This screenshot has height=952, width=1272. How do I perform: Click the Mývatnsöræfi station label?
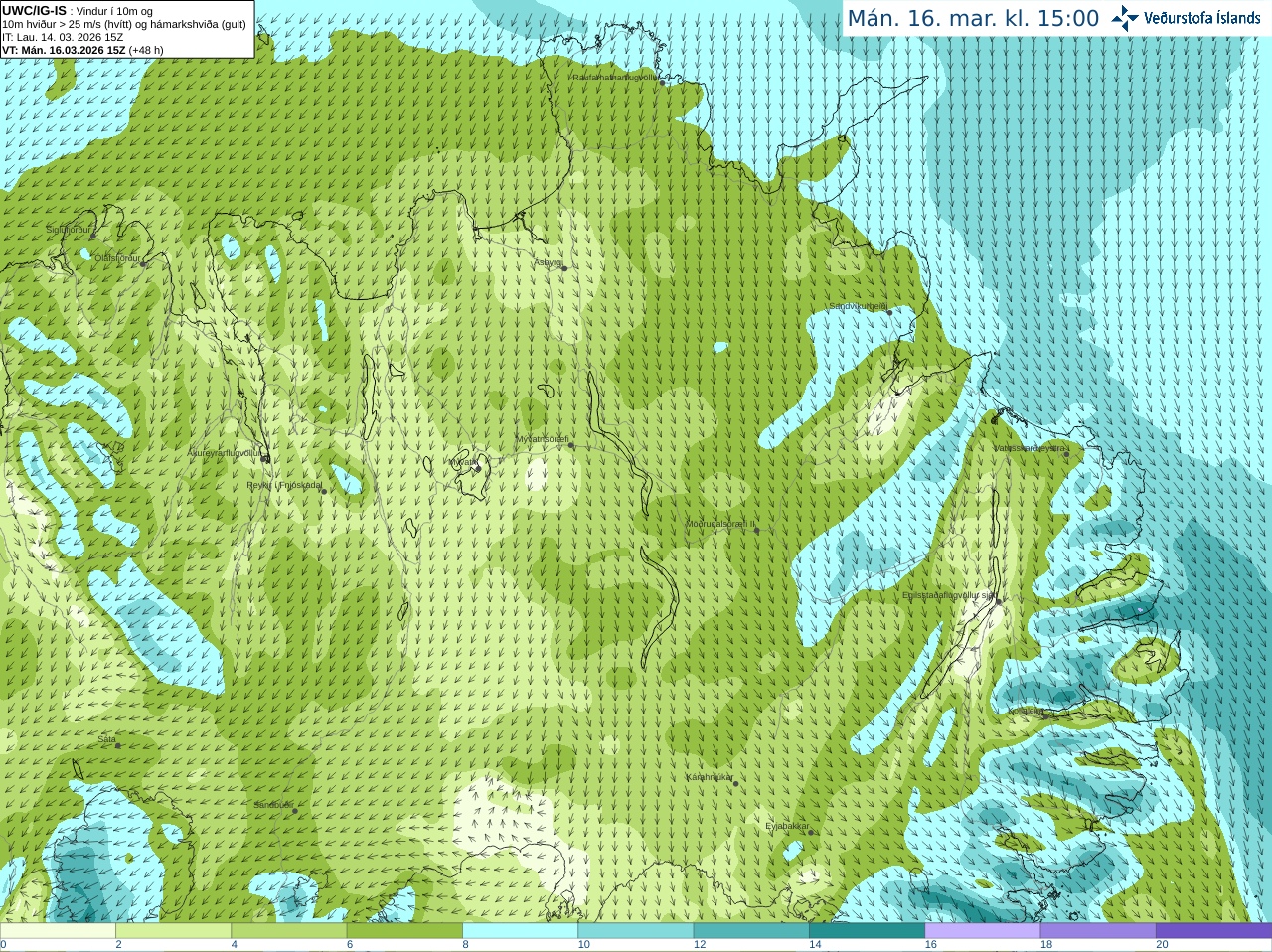coord(542,439)
